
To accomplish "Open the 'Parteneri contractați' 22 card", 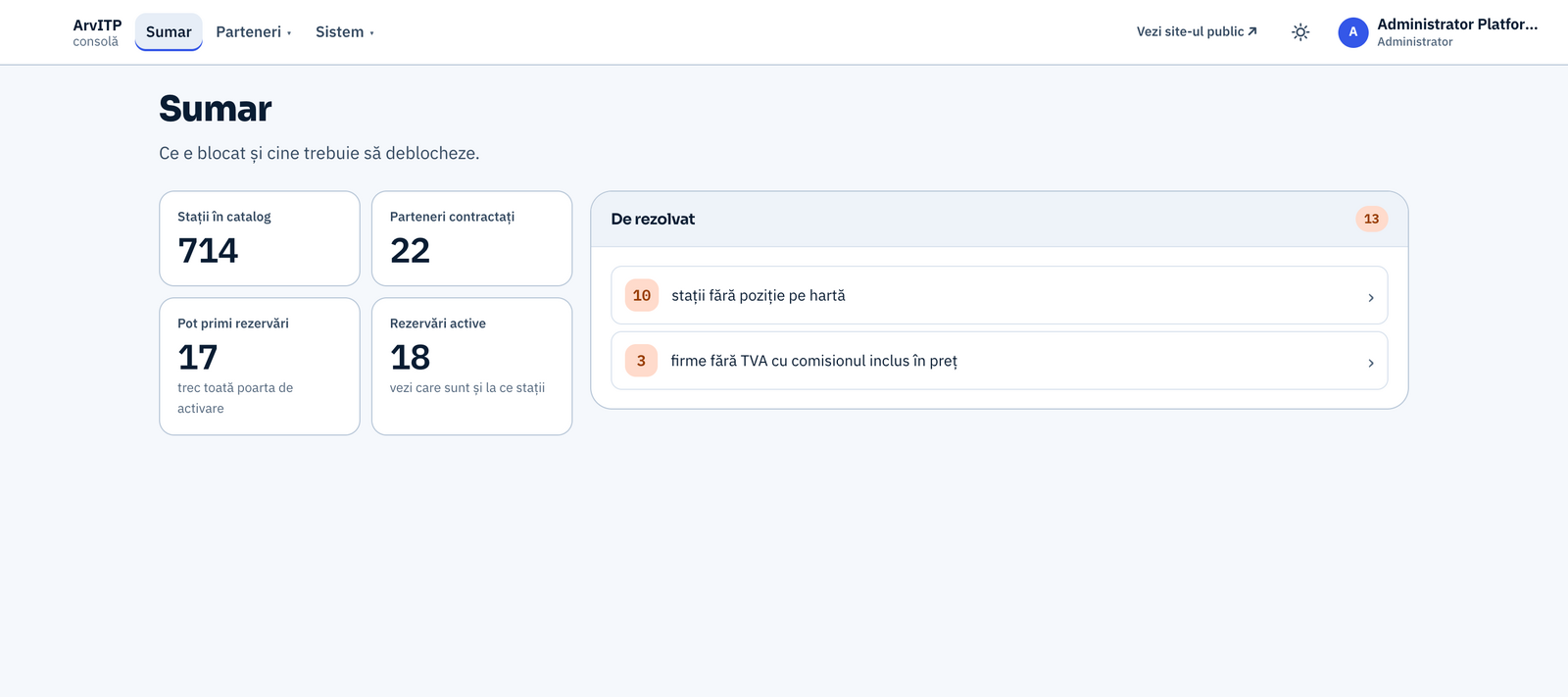I will click(x=472, y=238).
